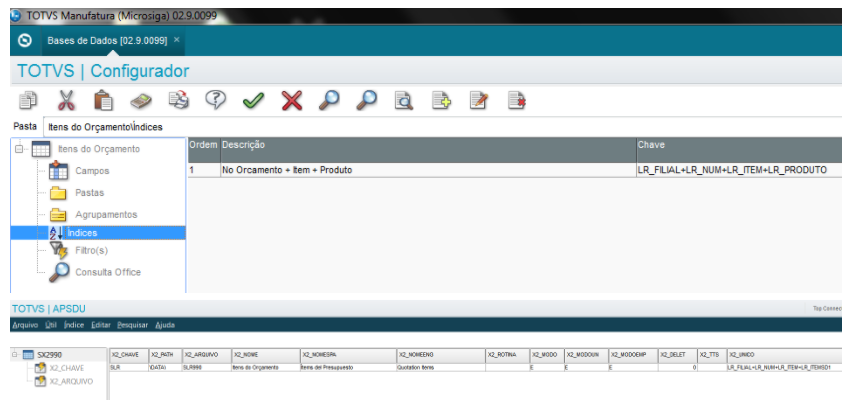
Task: Collapse the Itens do Orçamento tree node
Action: pos(18,149)
